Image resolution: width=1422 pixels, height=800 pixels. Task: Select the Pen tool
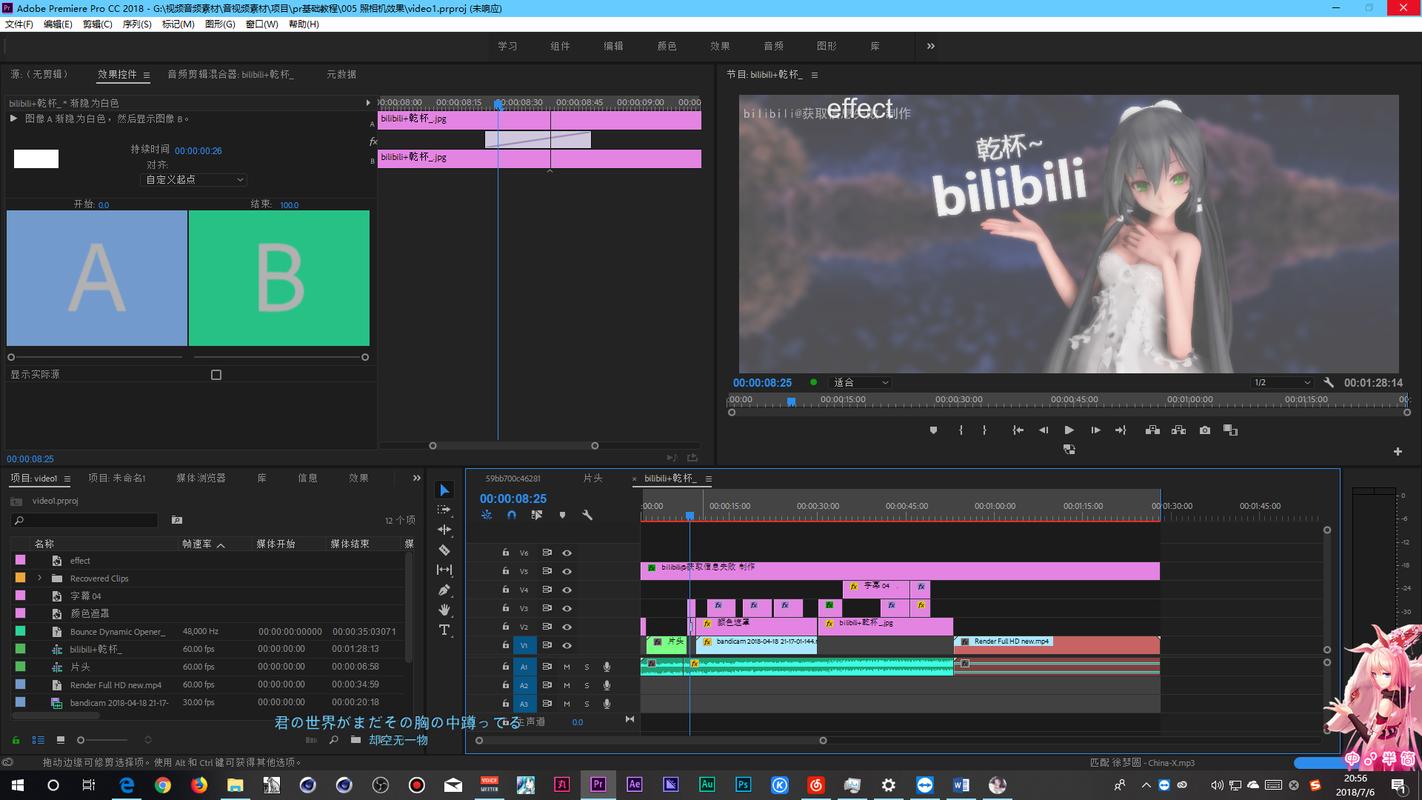click(x=445, y=590)
